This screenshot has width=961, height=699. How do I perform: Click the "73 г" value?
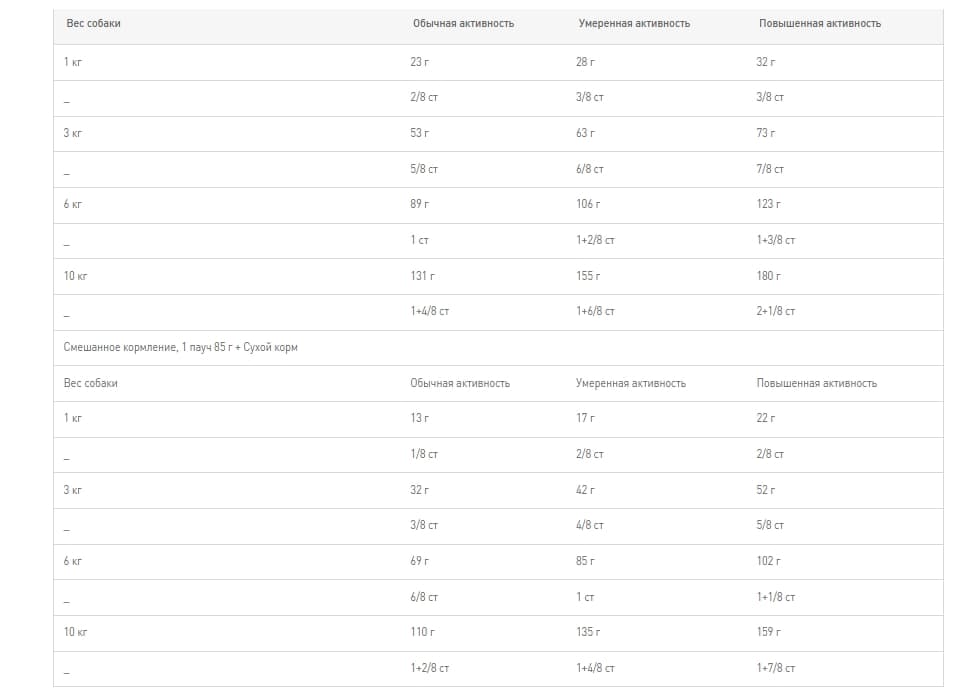point(766,133)
